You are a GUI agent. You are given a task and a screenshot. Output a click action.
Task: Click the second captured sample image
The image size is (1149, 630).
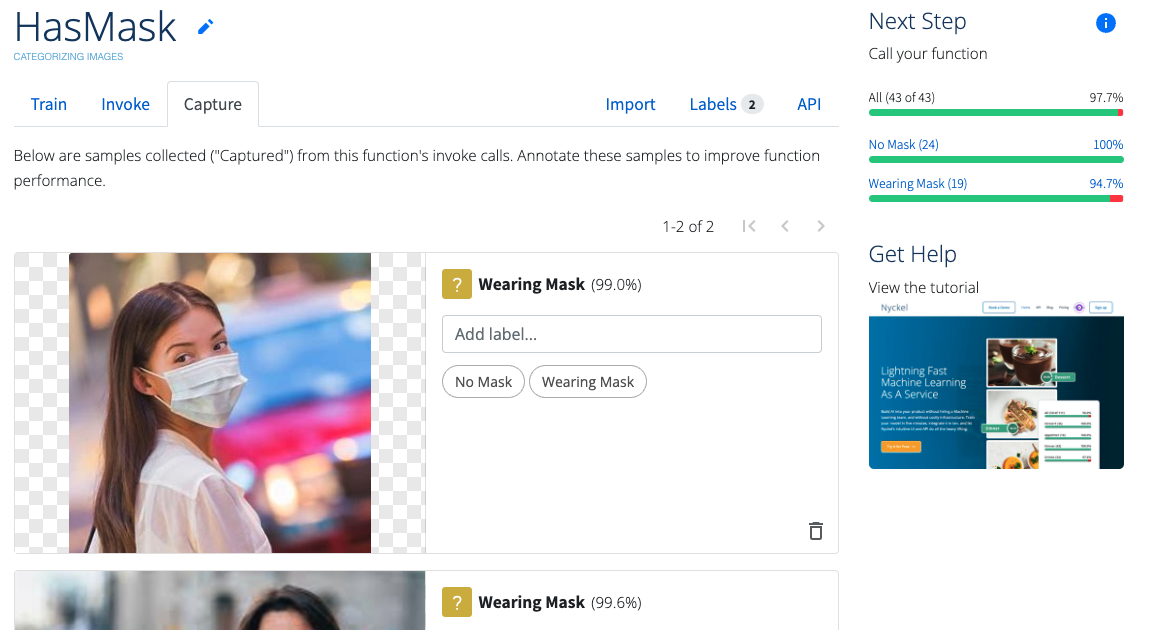[x=220, y=601]
